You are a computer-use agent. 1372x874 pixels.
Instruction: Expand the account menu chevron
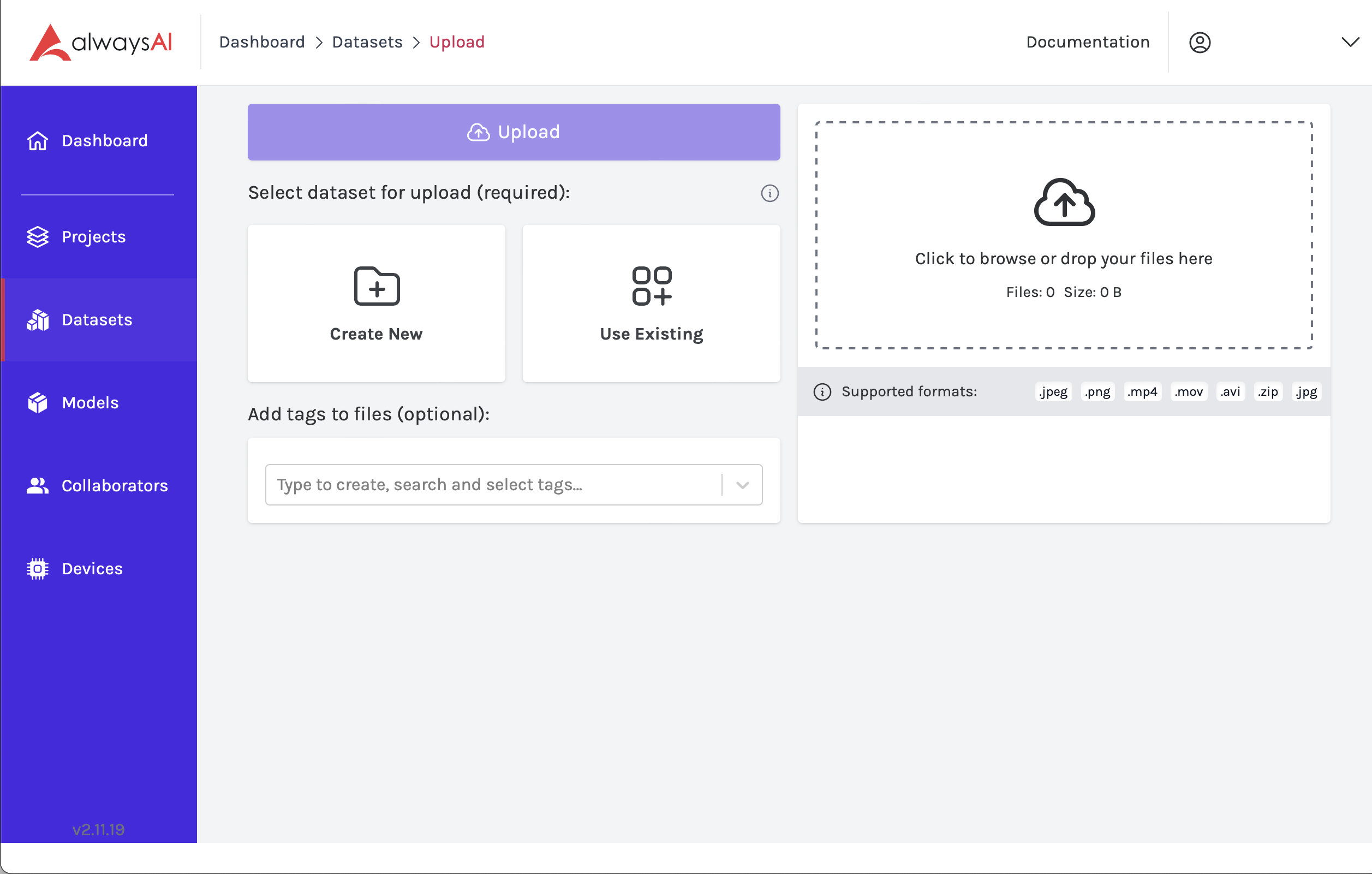pyautogui.click(x=1350, y=43)
